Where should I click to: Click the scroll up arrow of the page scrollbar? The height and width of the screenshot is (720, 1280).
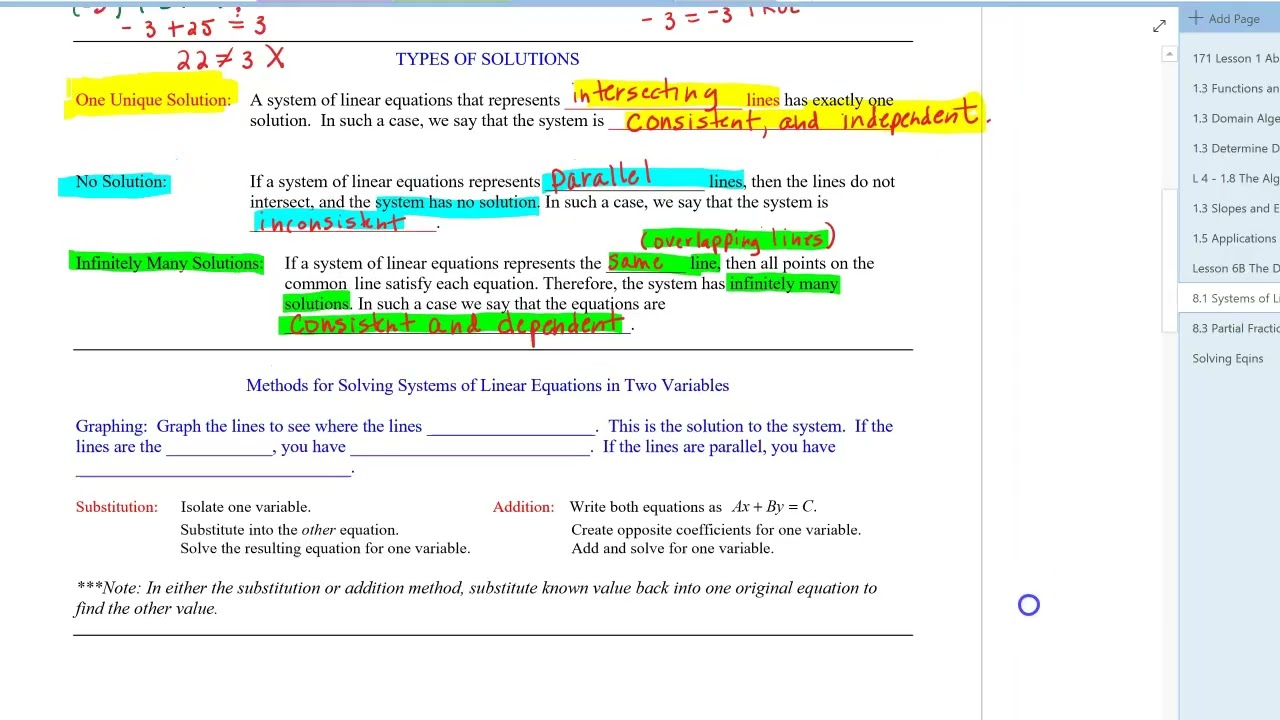1169,55
